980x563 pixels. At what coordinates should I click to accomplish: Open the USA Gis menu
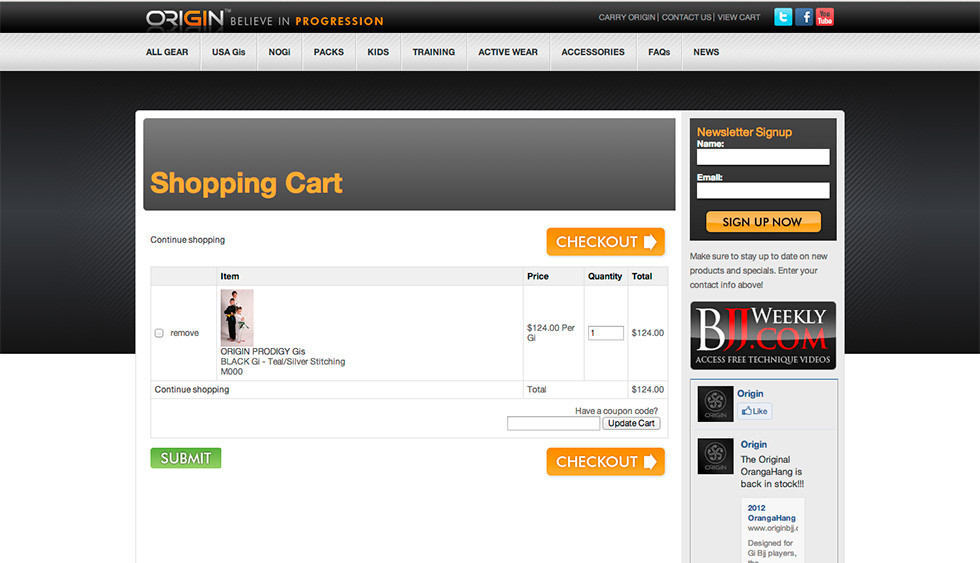[228, 52]
